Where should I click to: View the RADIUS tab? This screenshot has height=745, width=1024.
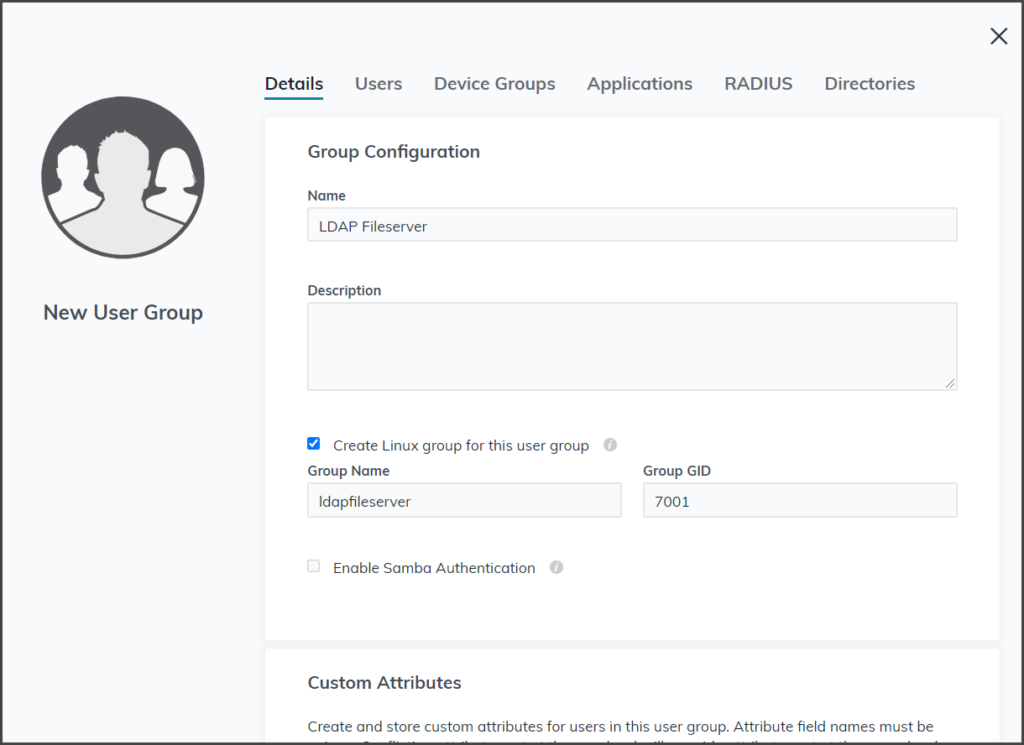click(x=758, y=84)
